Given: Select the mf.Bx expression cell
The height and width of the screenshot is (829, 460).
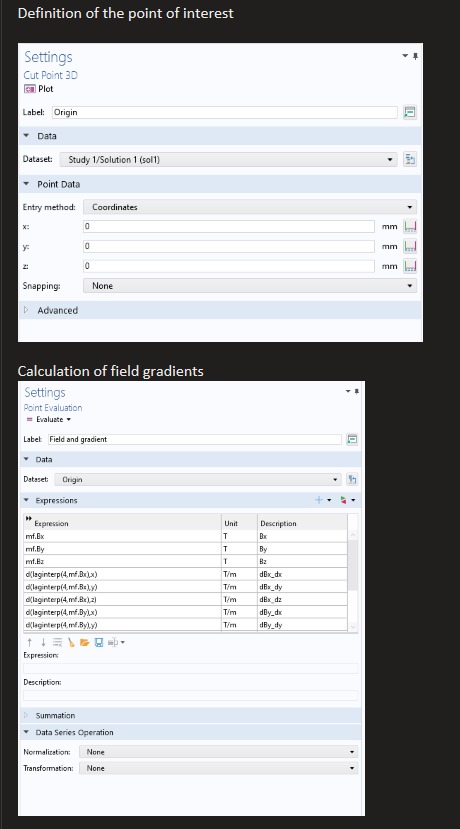Looking at the screenshot, I should click(x=123, y=536).
